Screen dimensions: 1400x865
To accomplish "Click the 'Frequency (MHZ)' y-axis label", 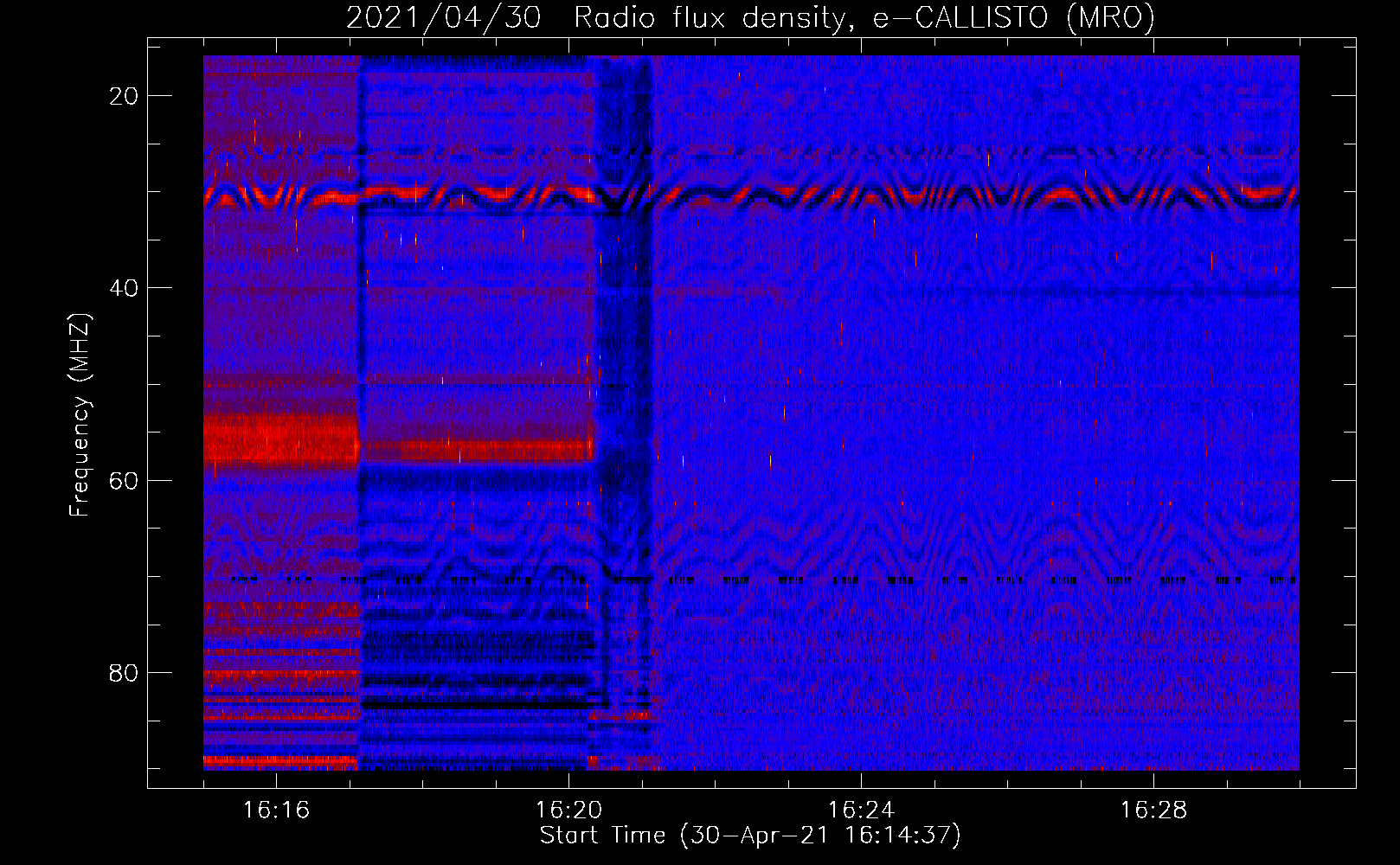I will [x=80, y=415].
